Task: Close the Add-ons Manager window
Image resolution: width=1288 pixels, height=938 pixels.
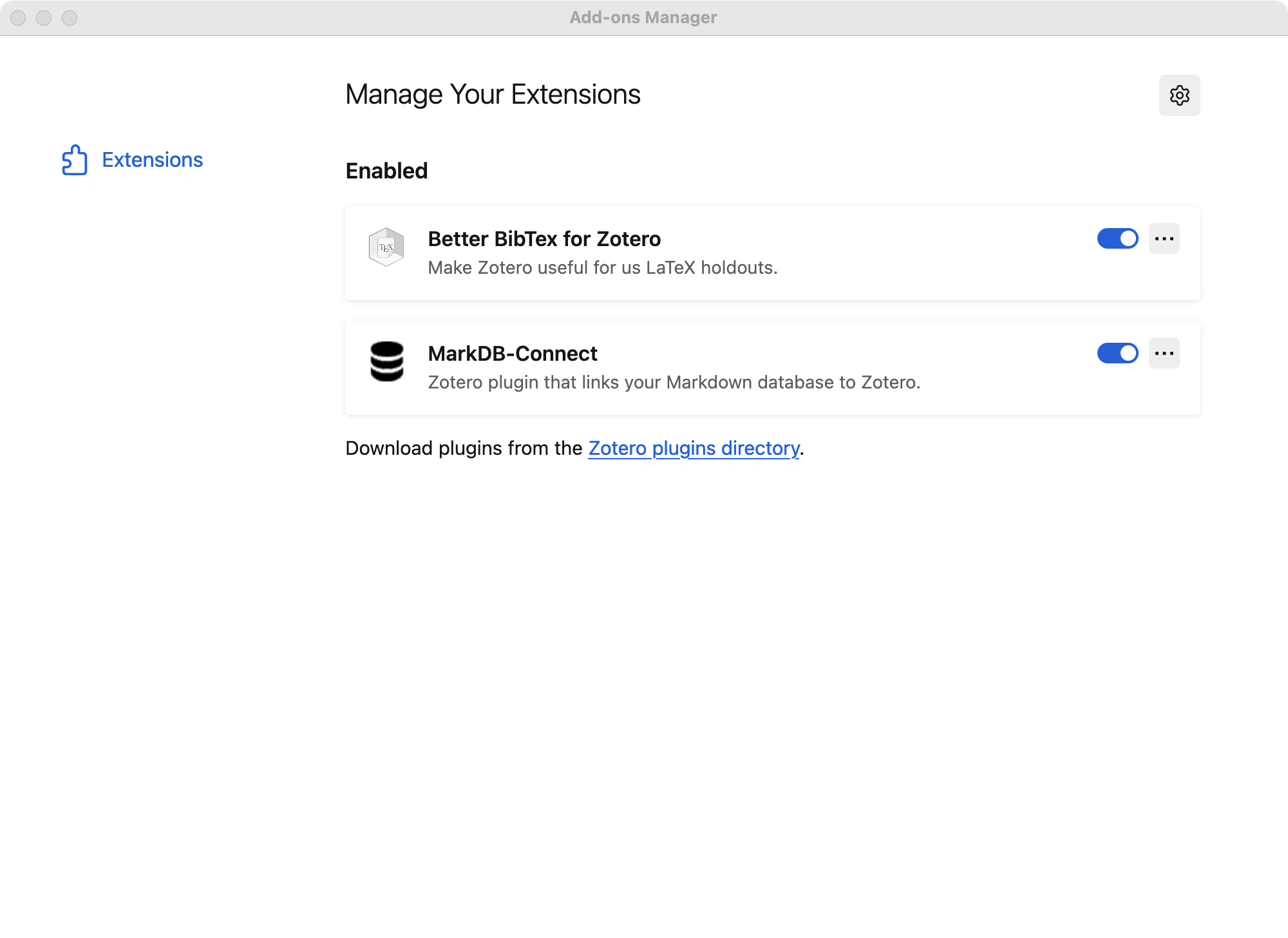Action: click(18, 18)
